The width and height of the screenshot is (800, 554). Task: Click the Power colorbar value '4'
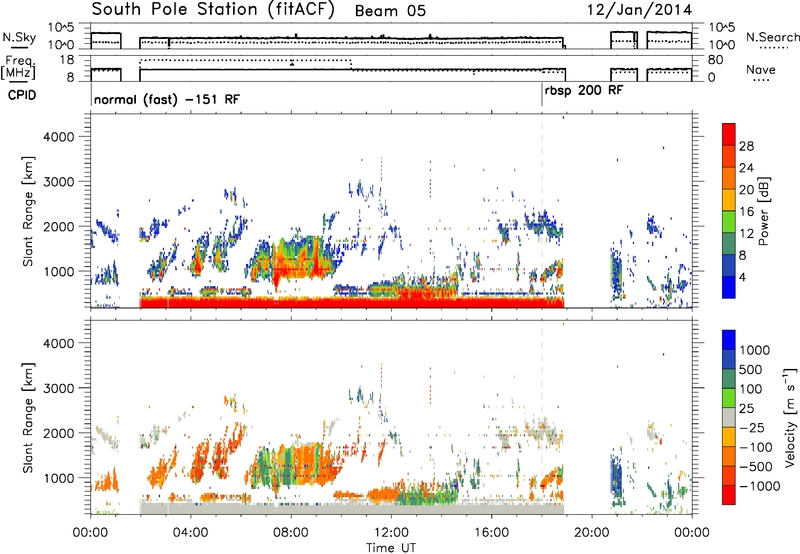tap(743, 277)
